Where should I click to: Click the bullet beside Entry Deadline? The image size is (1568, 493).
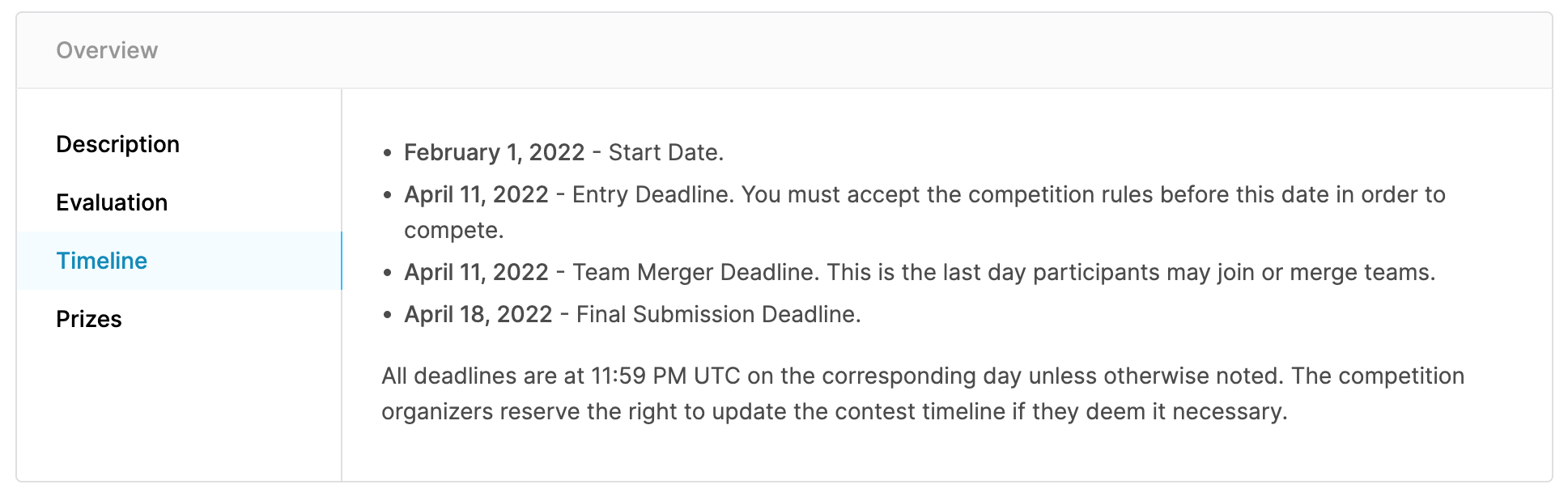[388, 195]
